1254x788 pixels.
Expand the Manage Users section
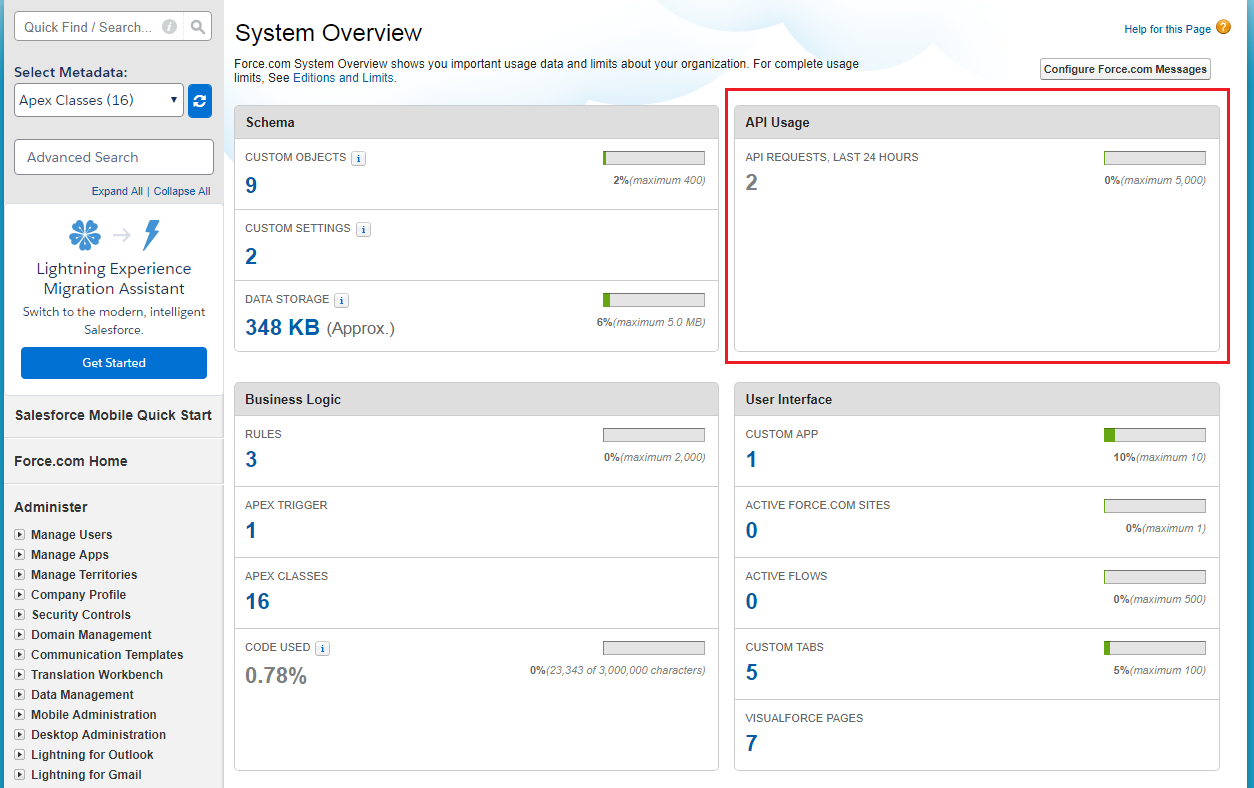(x=70, y=534)
